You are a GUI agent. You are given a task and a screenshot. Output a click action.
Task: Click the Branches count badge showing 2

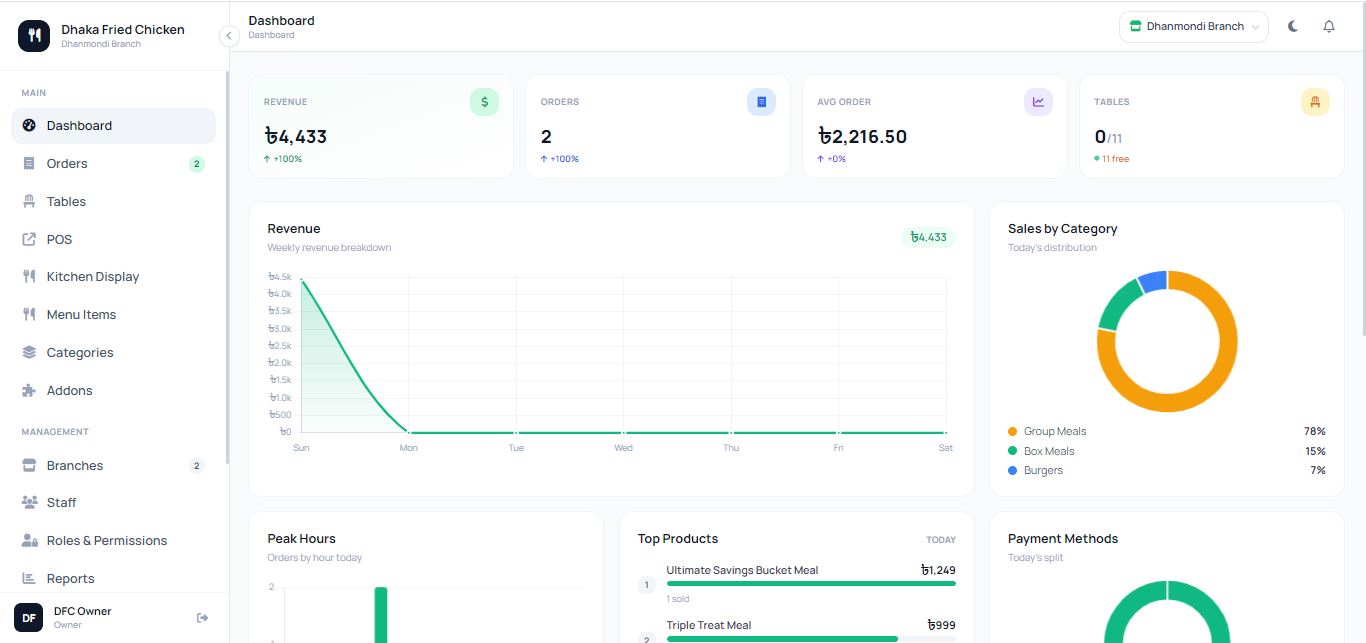tap(197, 466)
